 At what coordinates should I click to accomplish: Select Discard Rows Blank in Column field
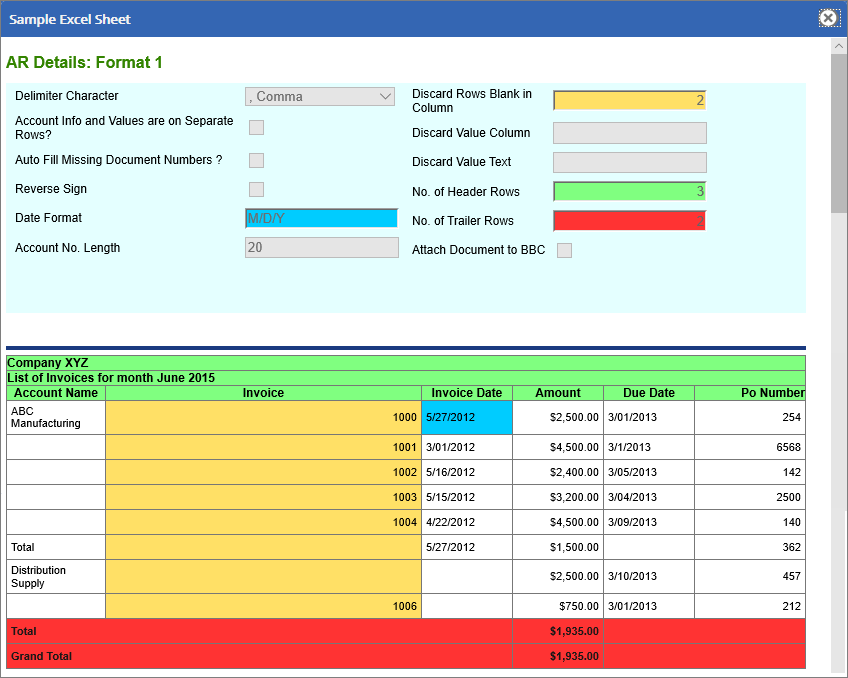tap(629, 100)
